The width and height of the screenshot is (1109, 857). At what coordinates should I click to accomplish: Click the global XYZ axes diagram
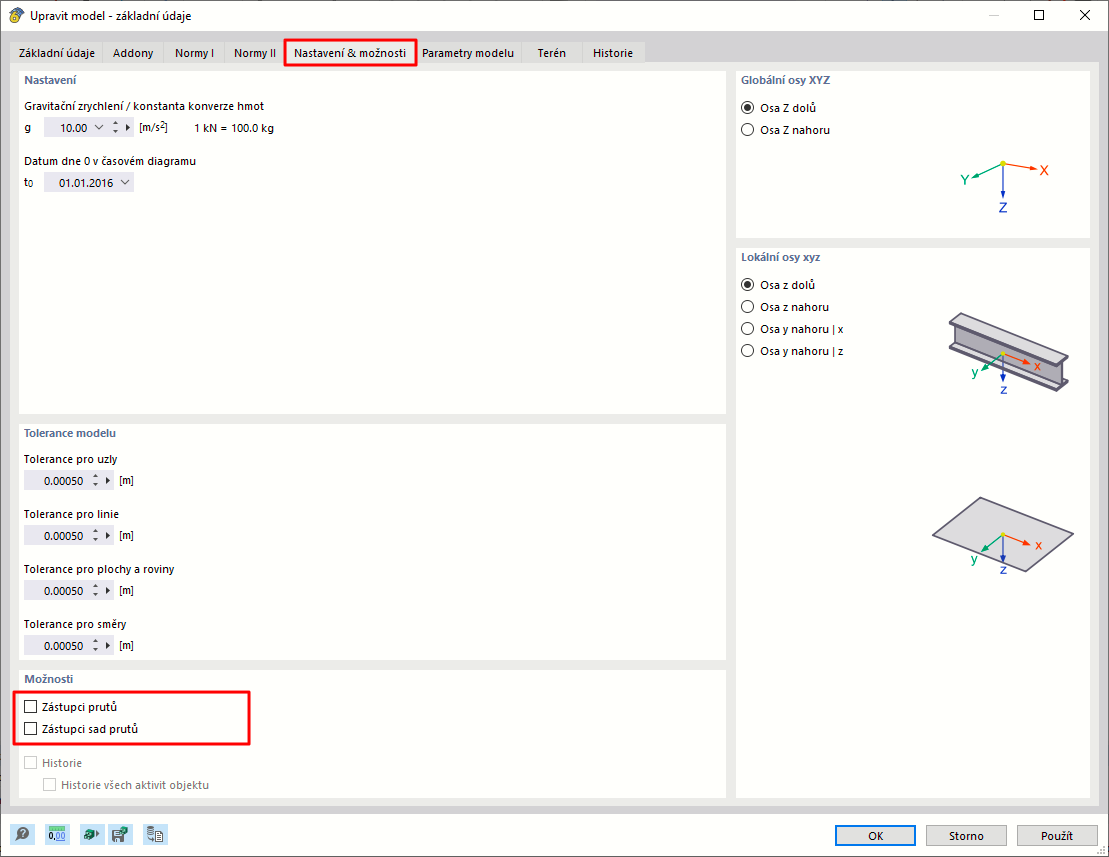1003,186
